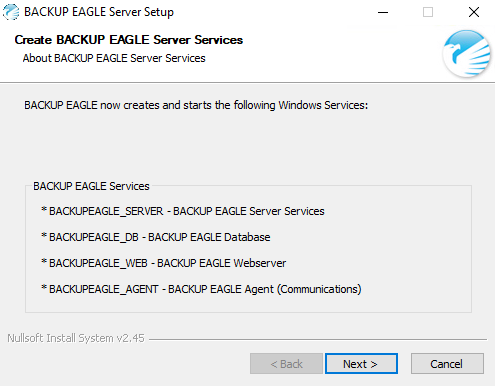This screenshot has width=495, height=386.
Task: Click the 'BACKUP EAGLE Services' group label
Action: coord(91,186)
